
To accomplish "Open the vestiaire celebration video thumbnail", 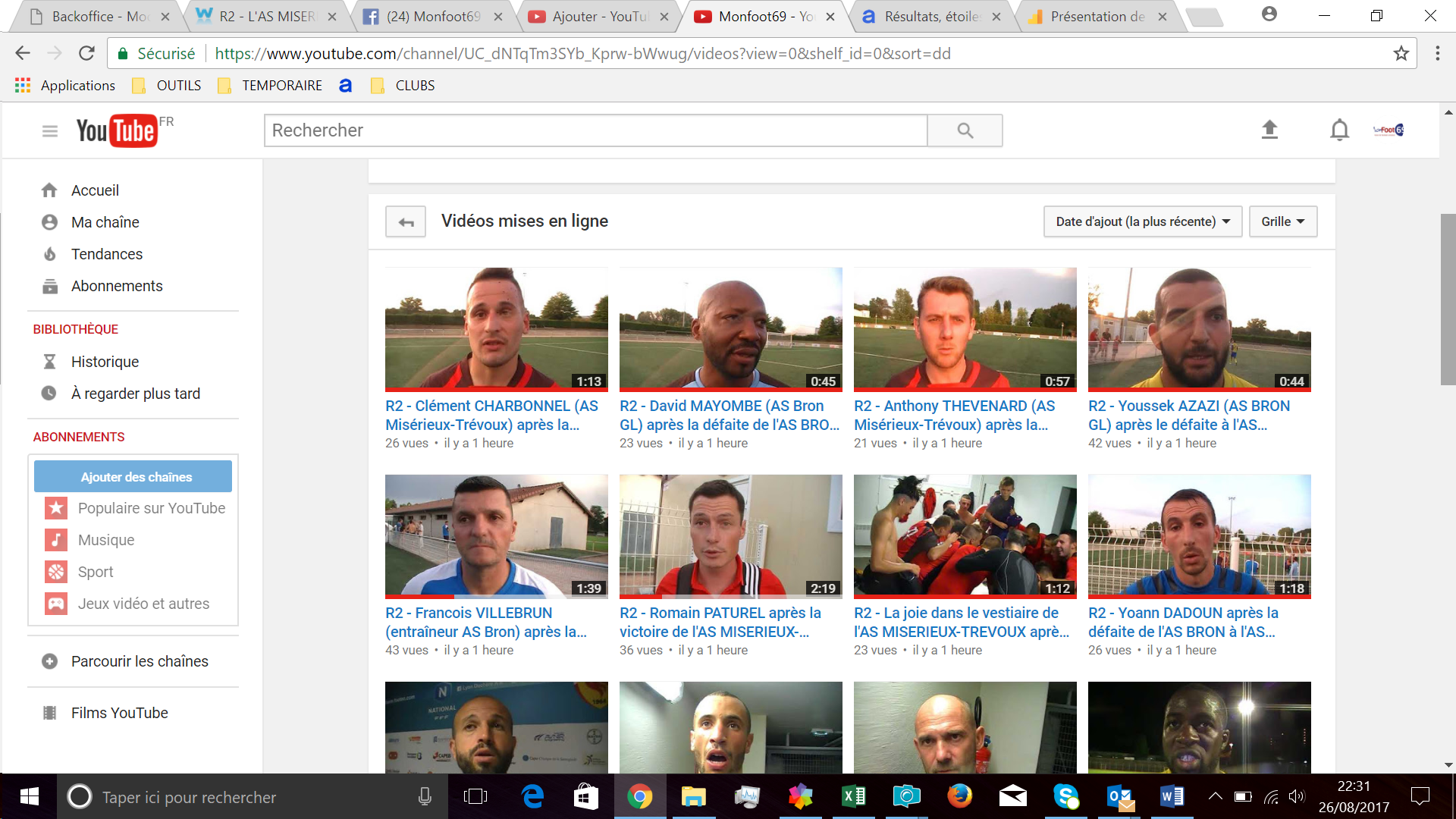I will click(x=965, y=535).
